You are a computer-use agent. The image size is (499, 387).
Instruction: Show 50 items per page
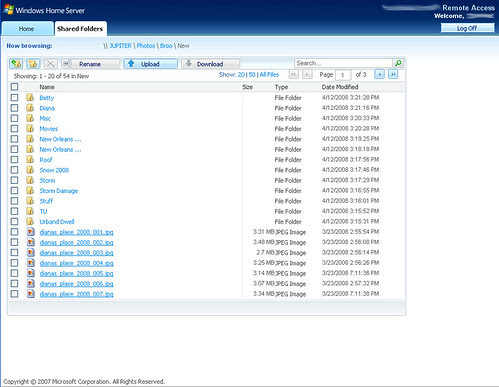click(252, 75)
